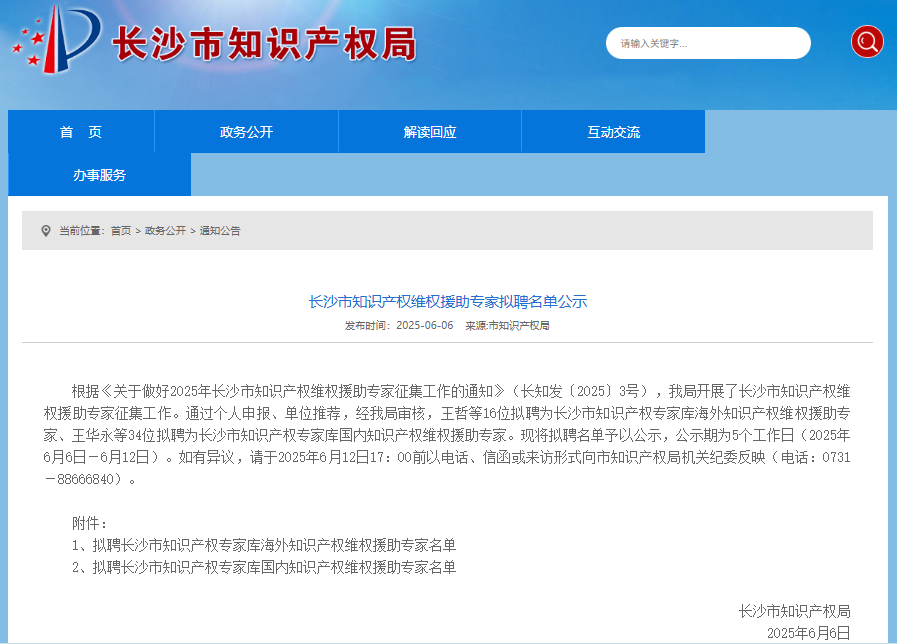897x644 pixels.
Task: Click the article title 长沙市知识产权维权援助专家拟聘名单公示
Action: (x=447, y=301)
